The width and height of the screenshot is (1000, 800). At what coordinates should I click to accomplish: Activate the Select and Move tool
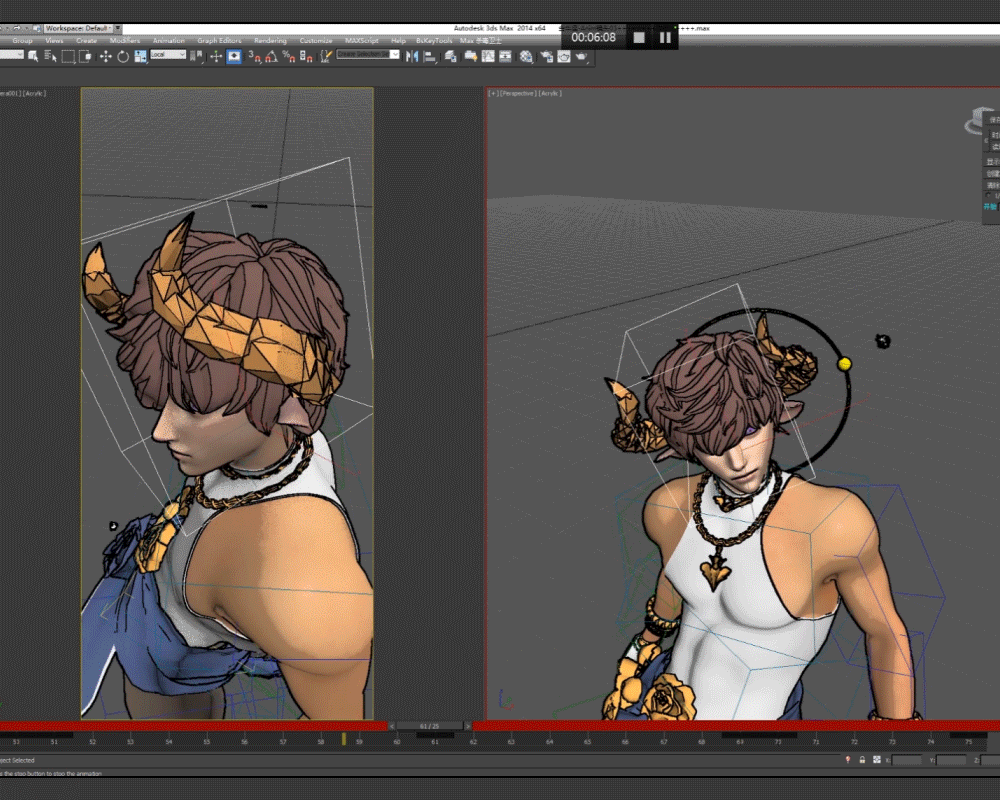tap(105, 56)
